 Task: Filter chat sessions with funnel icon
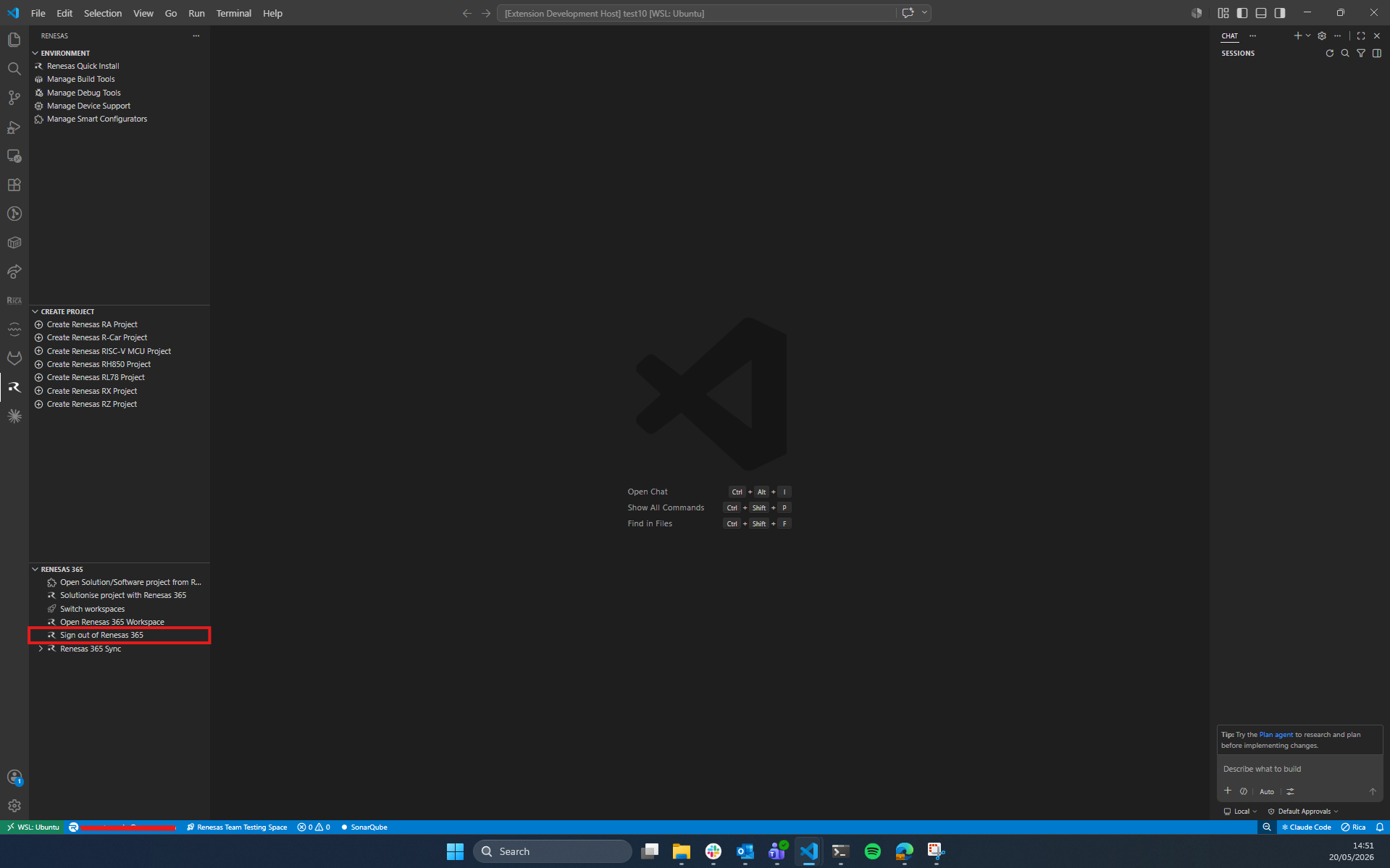pyautogui.click(x=1361, y=53)
